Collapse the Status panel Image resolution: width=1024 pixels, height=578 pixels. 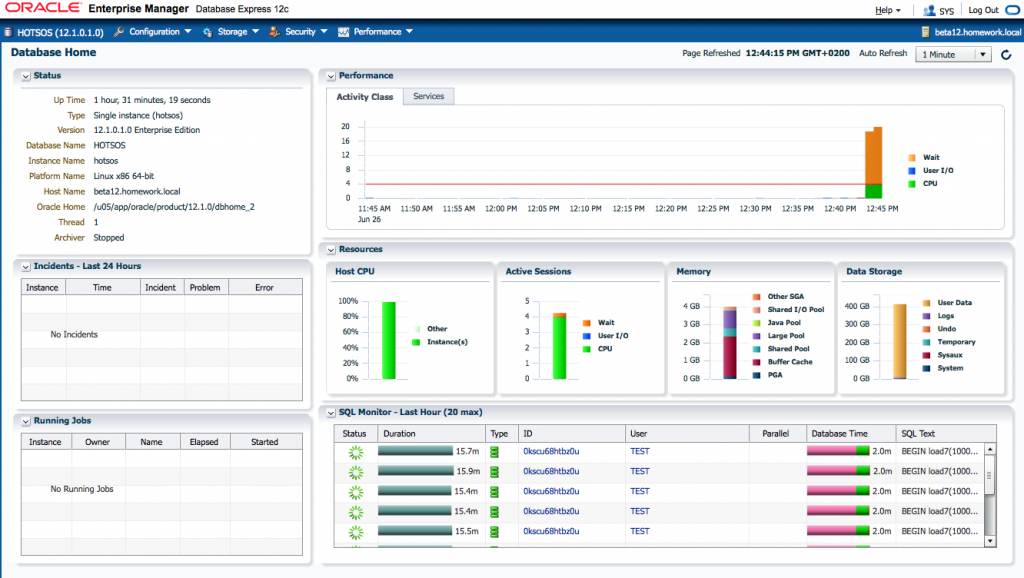click(x=25, y=76)
